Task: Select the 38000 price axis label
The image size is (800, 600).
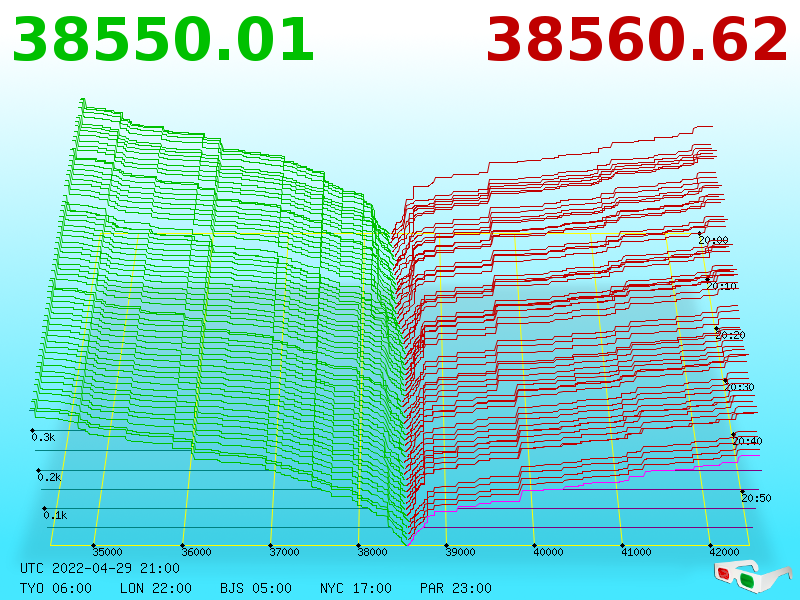Action: tap(372, 552)
